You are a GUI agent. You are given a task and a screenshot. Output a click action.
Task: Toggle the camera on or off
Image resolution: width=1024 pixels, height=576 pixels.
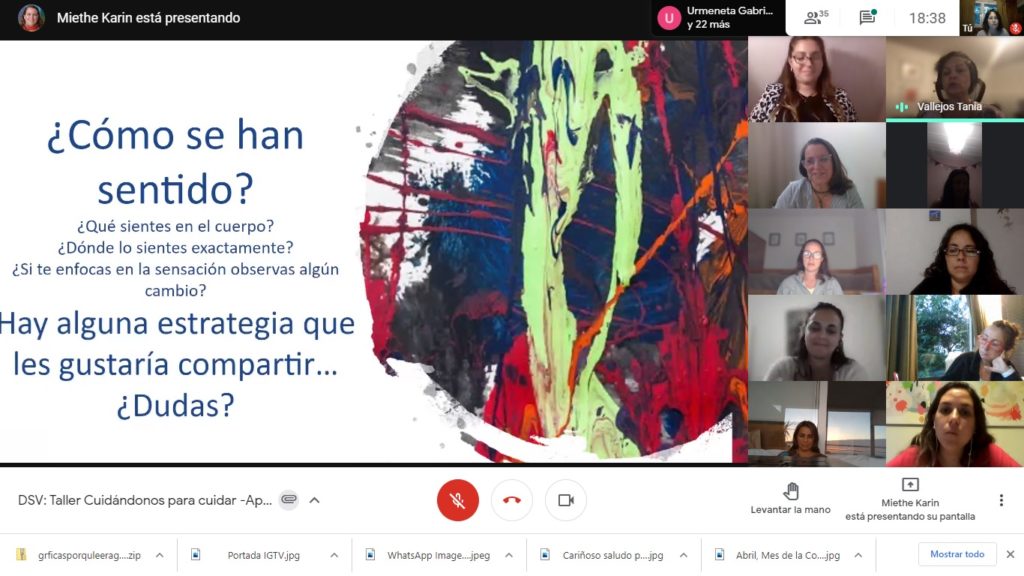tap(566, 500)
